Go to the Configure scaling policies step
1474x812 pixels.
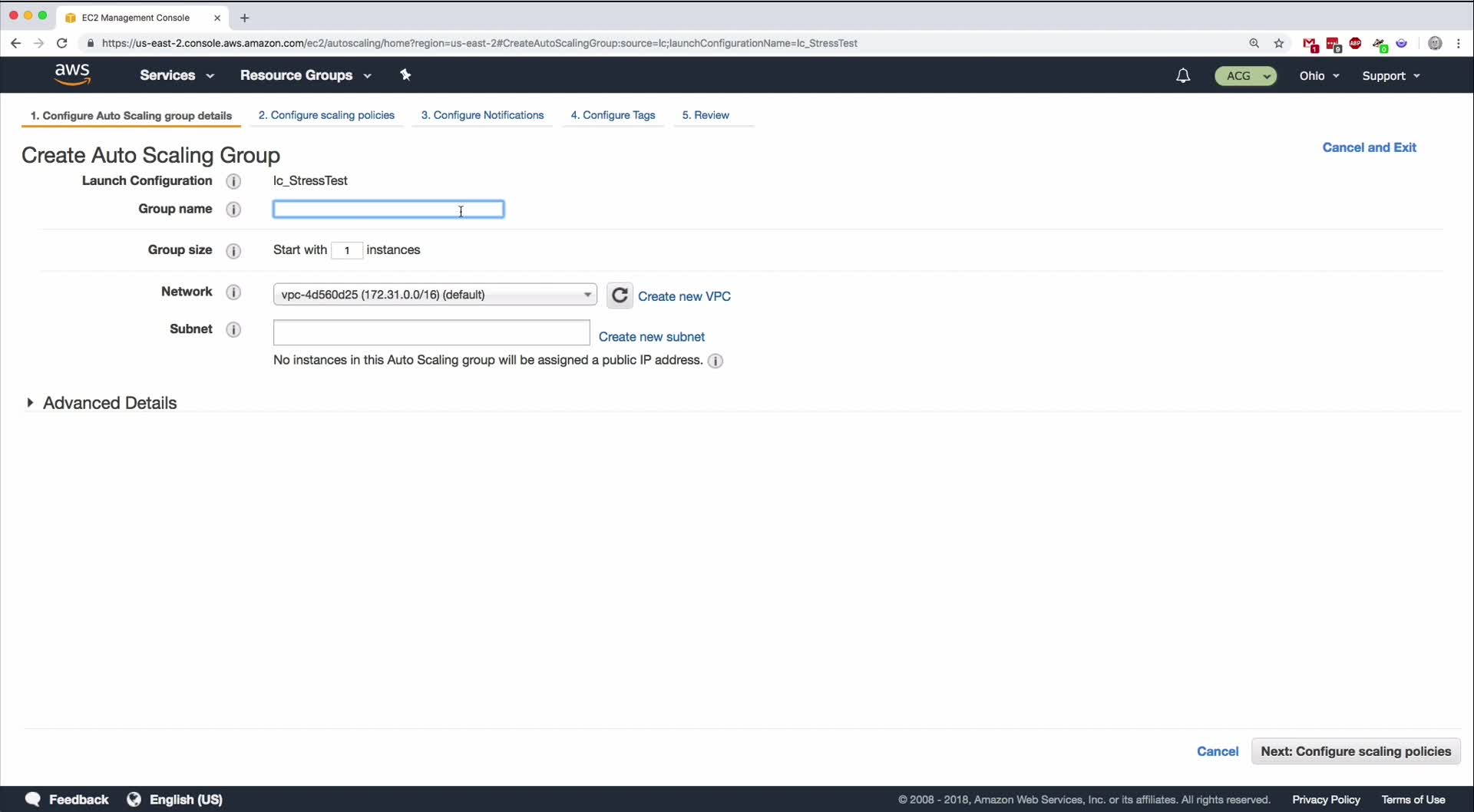[x=326, y=115]
